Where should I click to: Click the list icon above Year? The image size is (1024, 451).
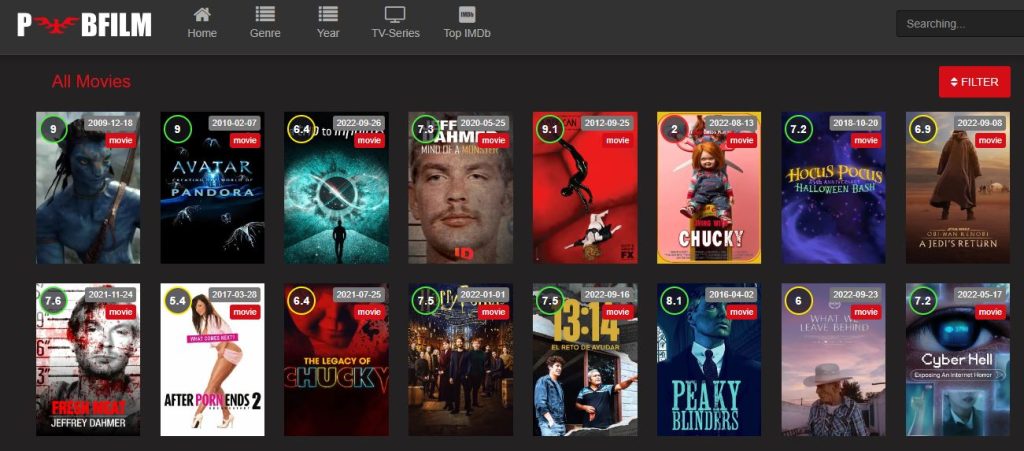(x=328, y=14)
